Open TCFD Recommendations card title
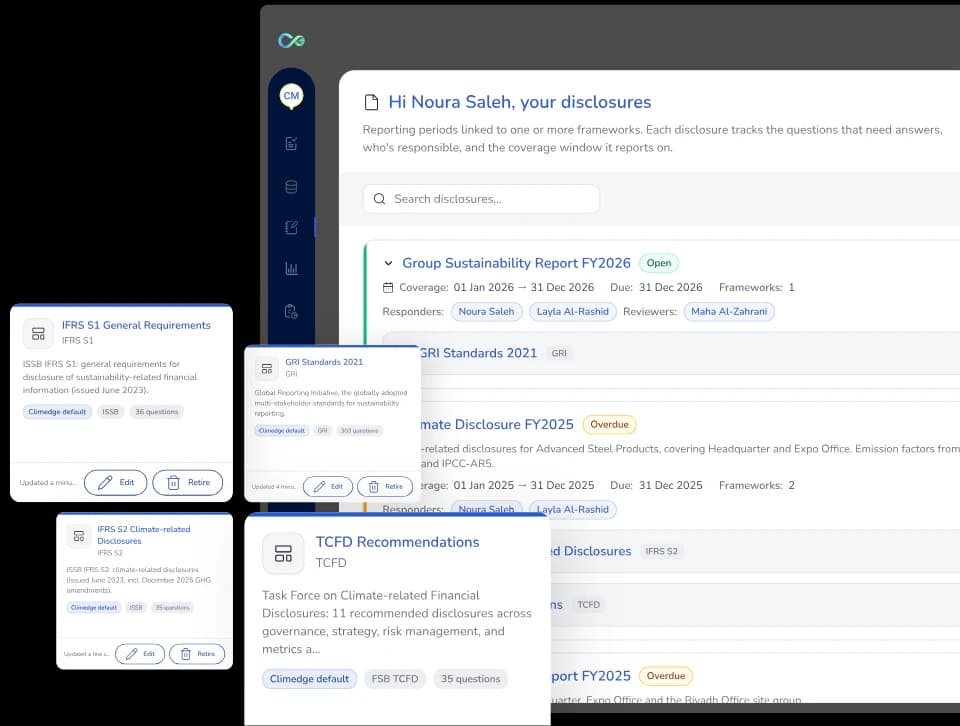The image size is (960, 726). (x=397, y=542)
